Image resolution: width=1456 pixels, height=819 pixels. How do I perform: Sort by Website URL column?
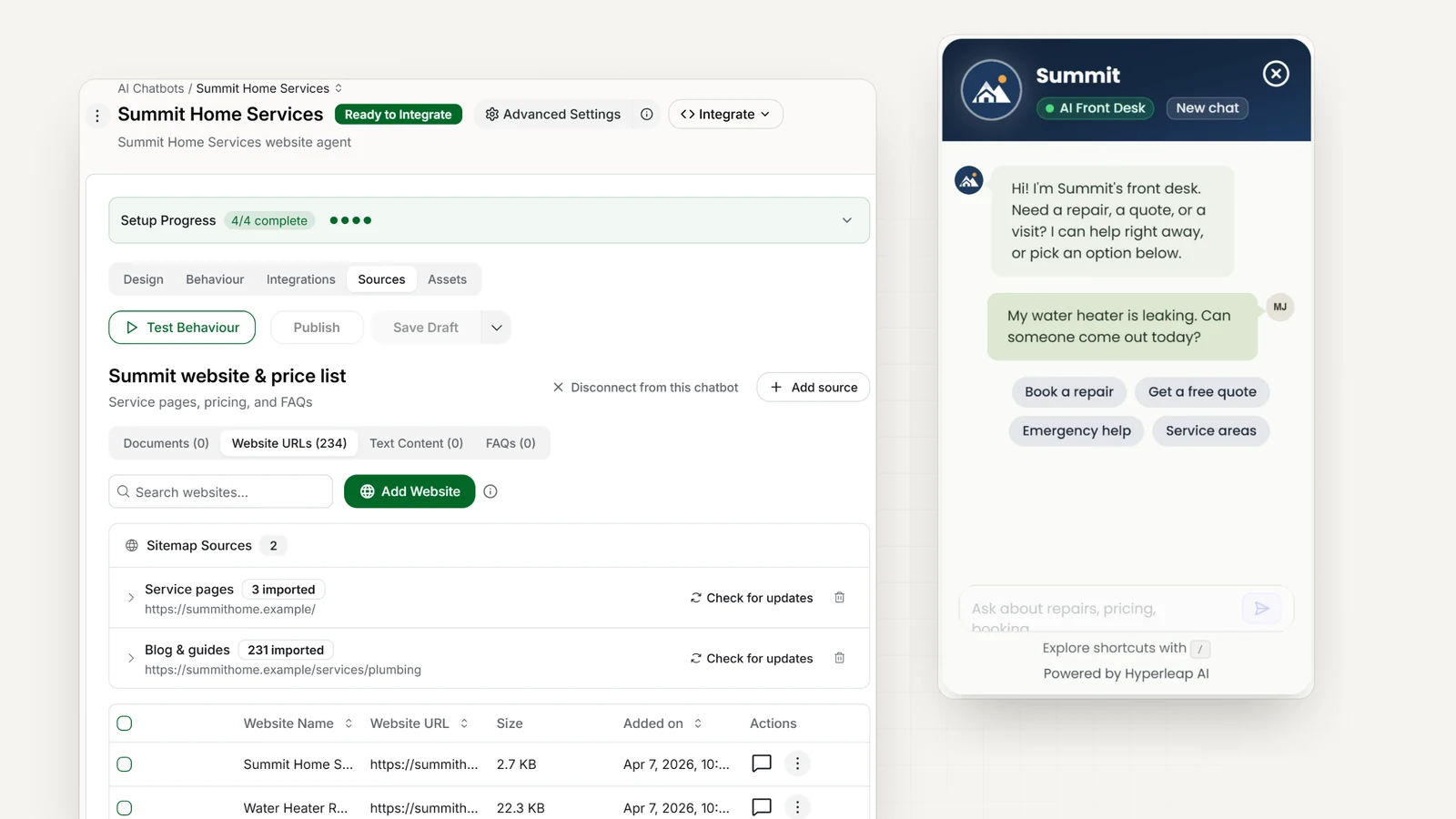(464, 723)
